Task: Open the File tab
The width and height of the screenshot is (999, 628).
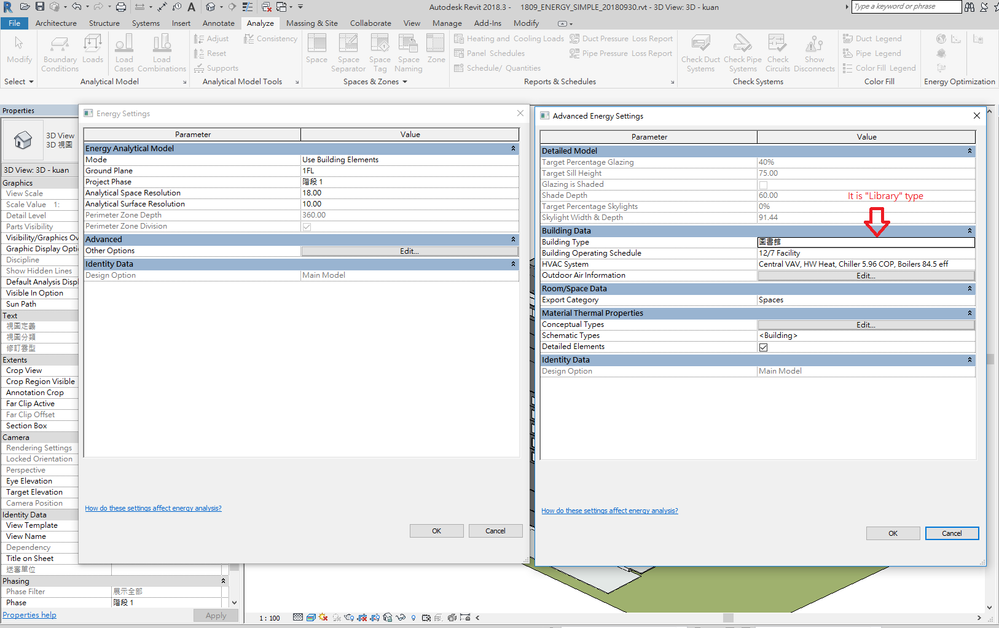Action: (x=14, y=23)
